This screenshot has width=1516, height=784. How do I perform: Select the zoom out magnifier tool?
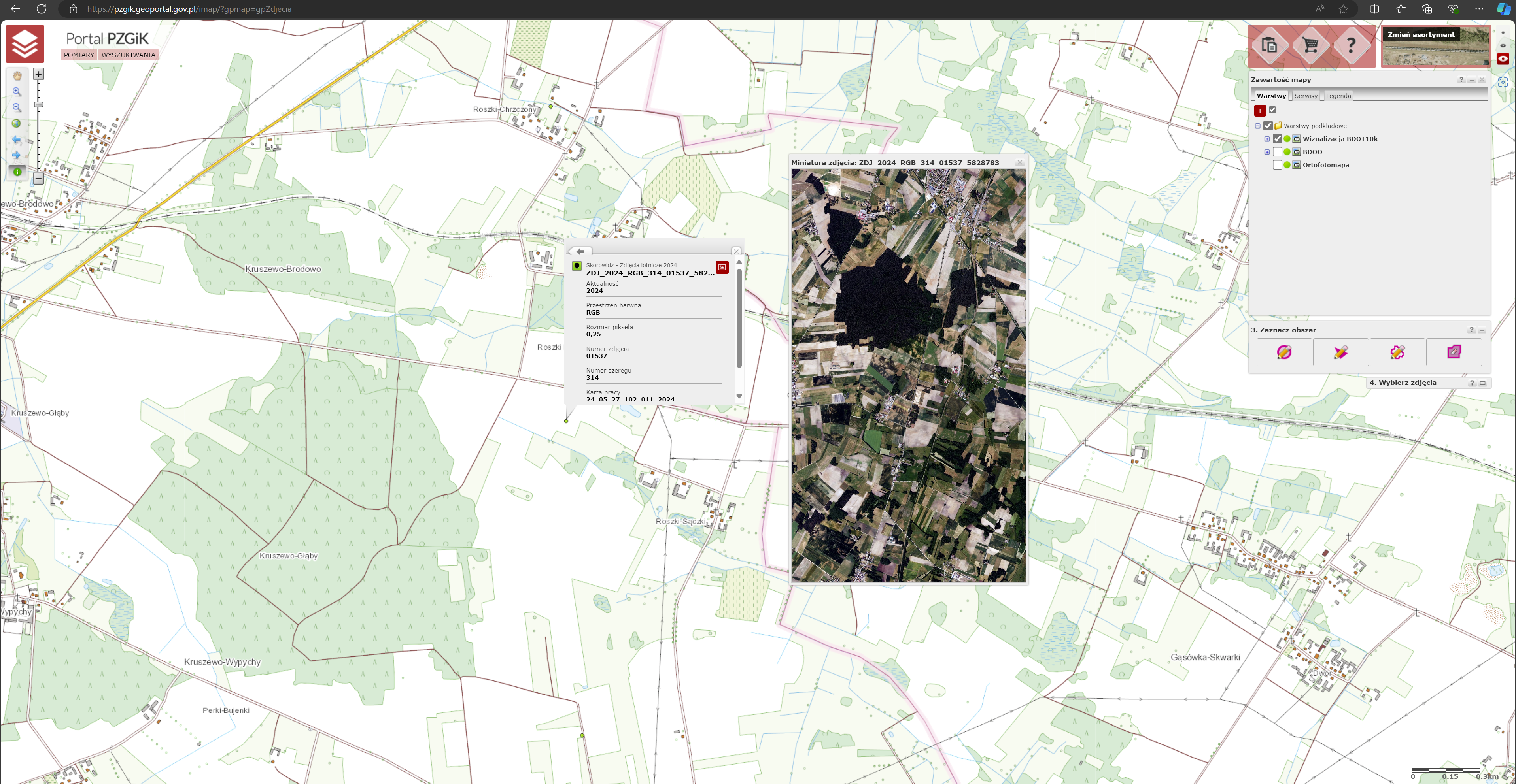[17, 107]
